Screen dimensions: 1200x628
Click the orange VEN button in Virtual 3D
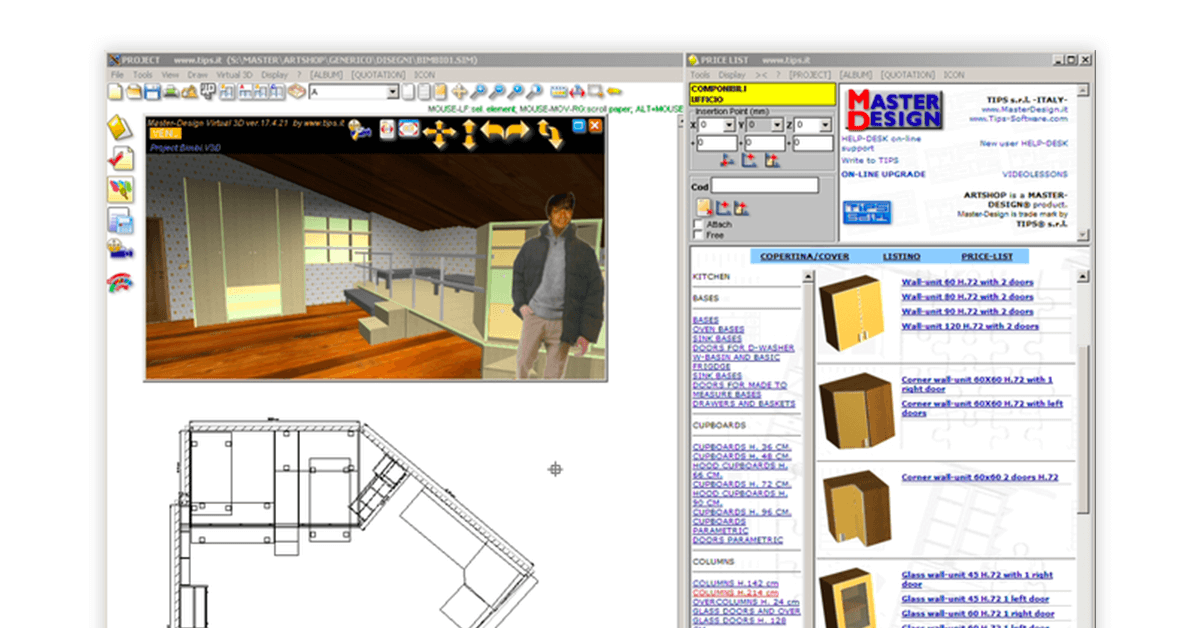click(x=165, y=134)
